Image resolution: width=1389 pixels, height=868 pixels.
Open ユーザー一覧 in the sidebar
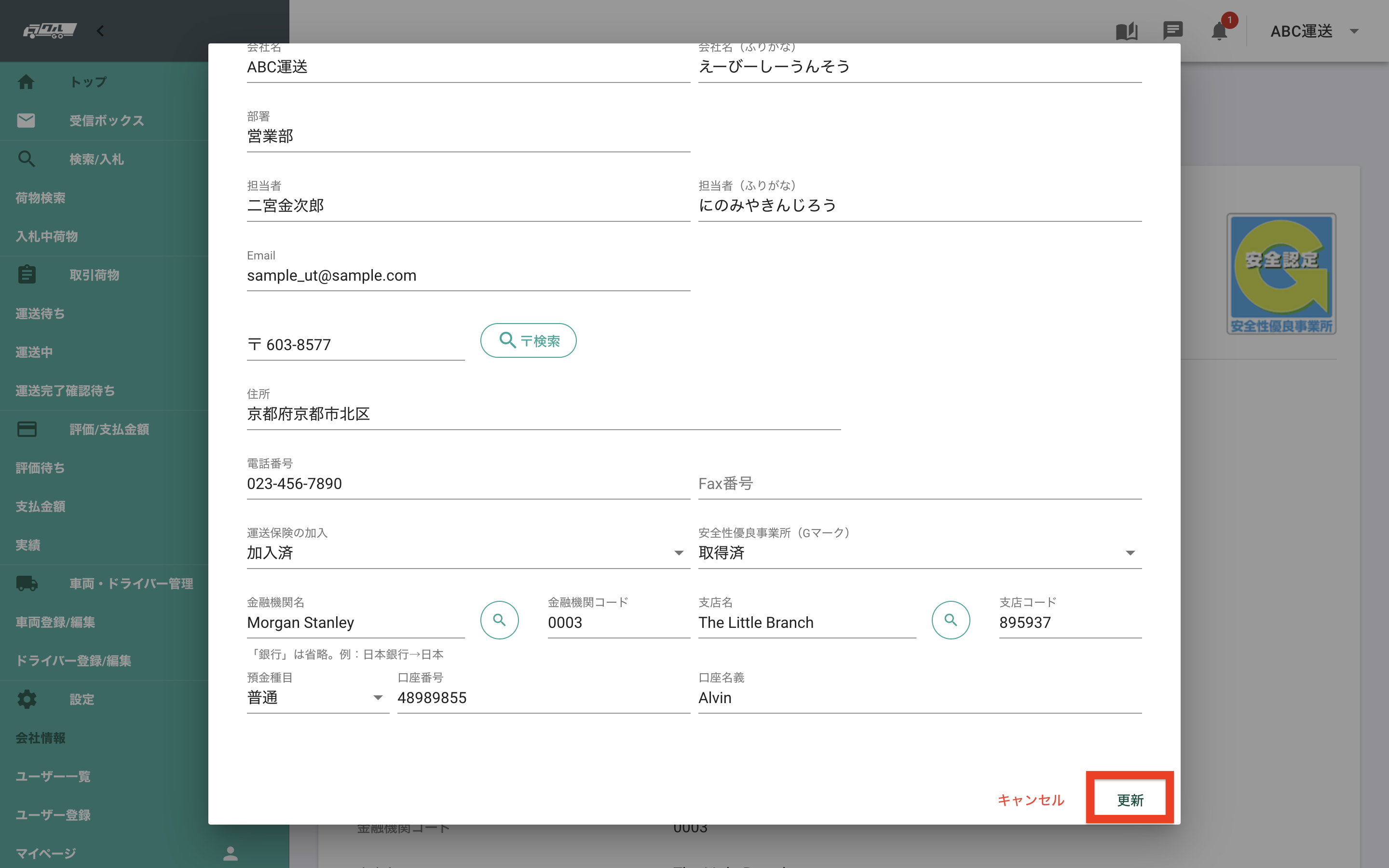pos(53,776)
